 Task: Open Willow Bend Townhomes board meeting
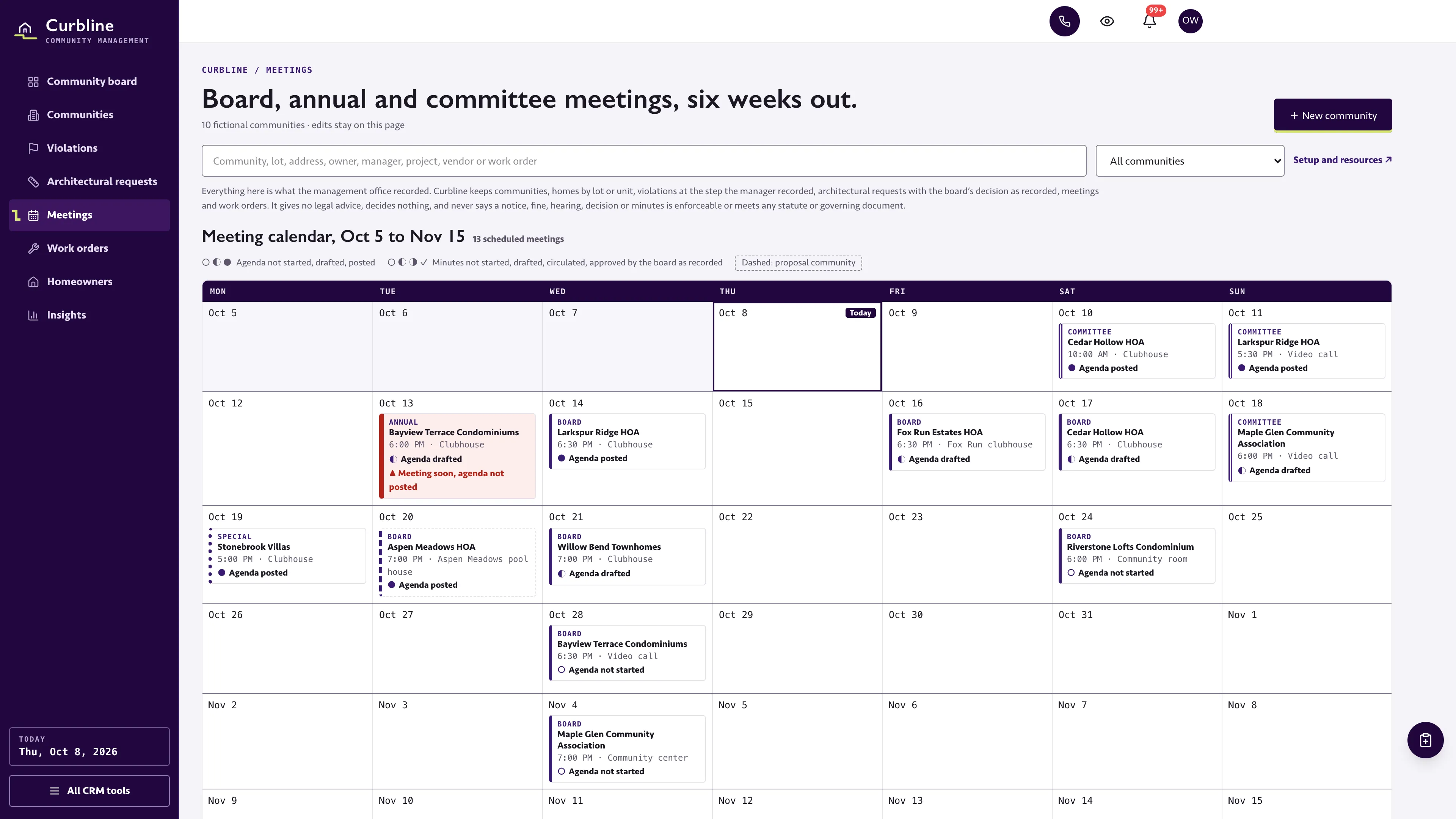click(628, 556)
